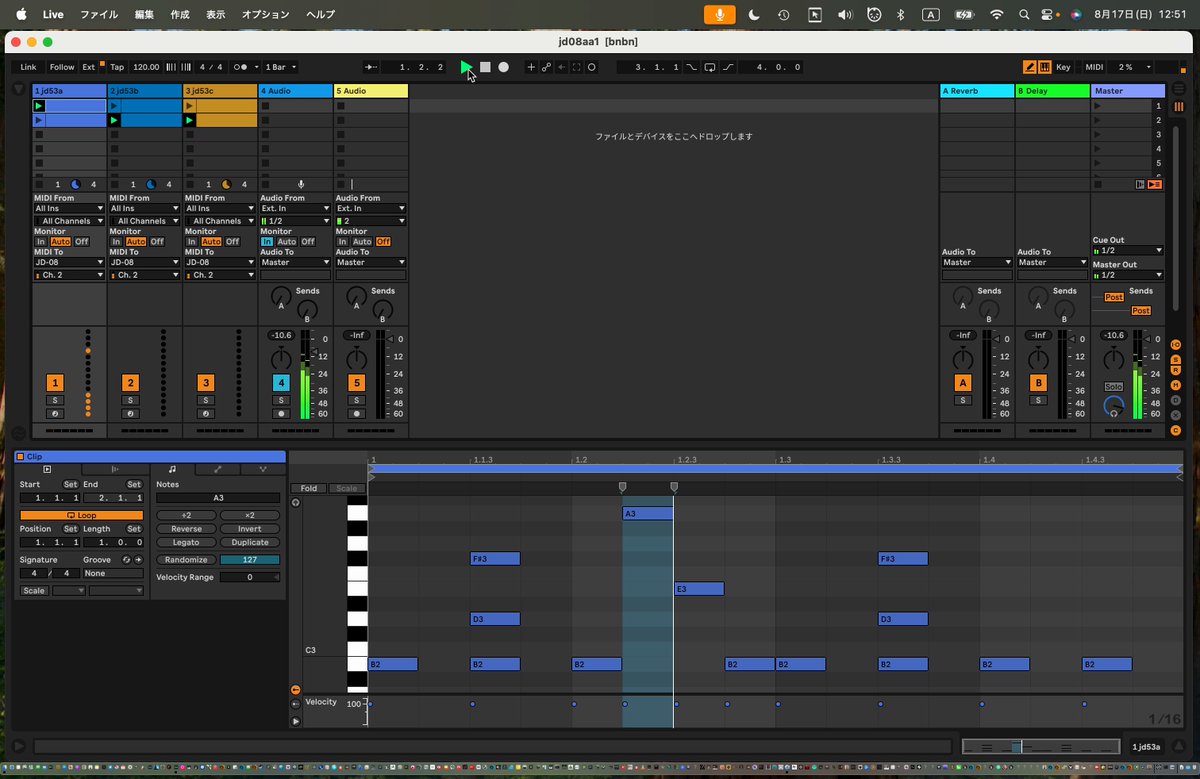Toggle Computer MIDI Keyboard icon
This screenshot has width=1200, height=779.
(x=1044, y=67)
